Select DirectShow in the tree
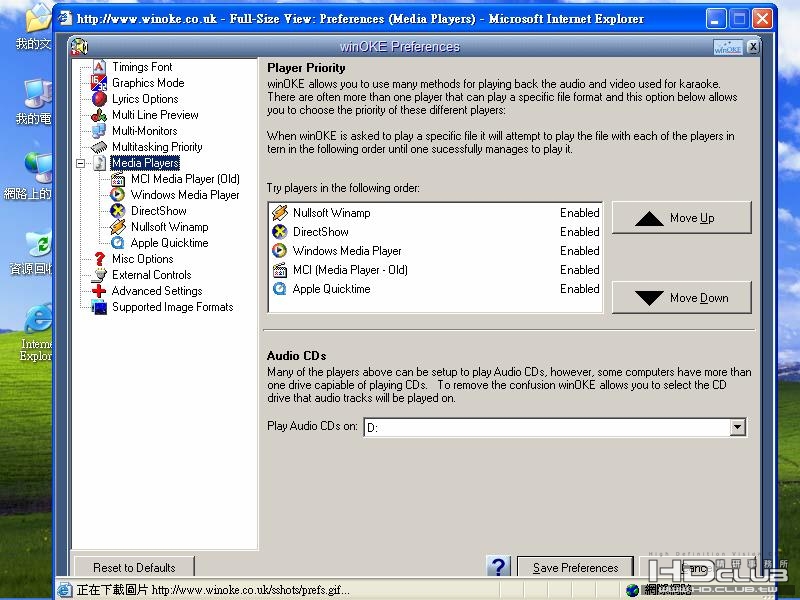 click(159, 211)
